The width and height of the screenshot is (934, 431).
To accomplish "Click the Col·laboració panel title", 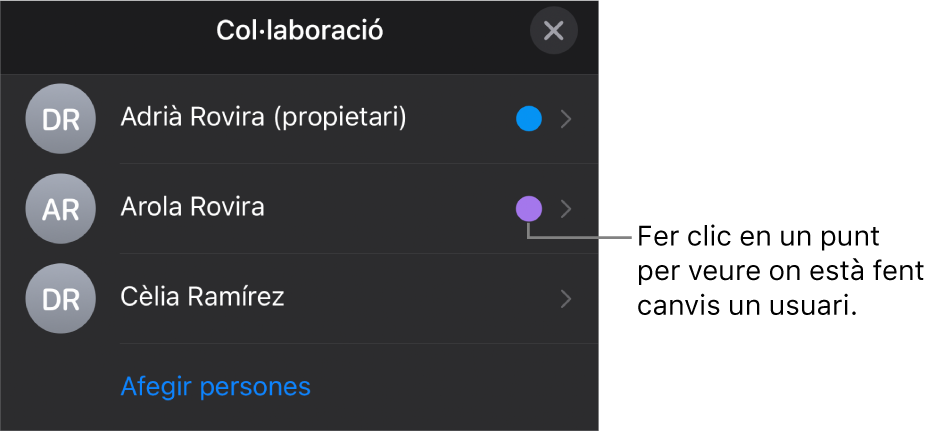I will 300,30.
